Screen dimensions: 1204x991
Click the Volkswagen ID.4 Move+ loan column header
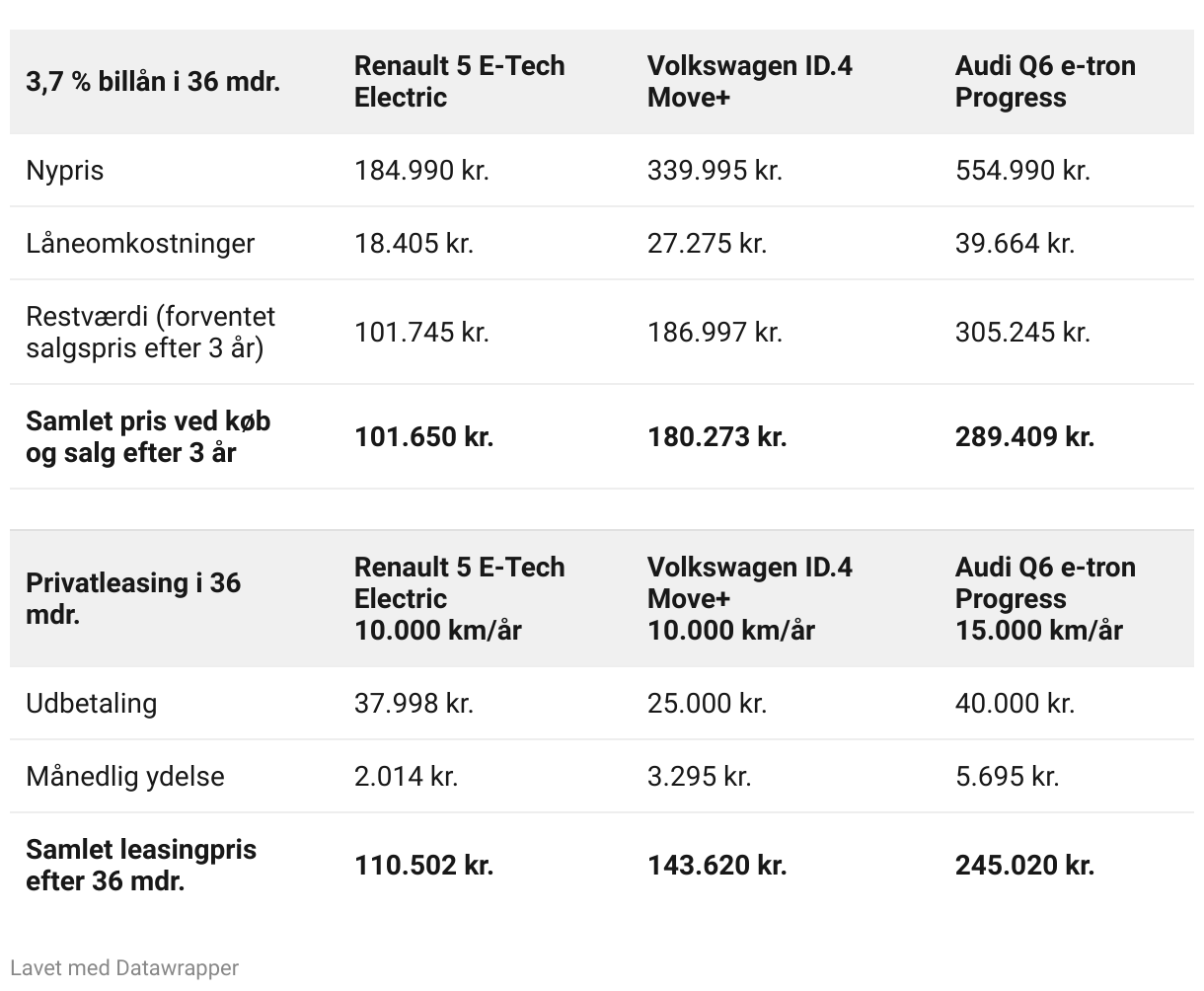pos(750,81)
